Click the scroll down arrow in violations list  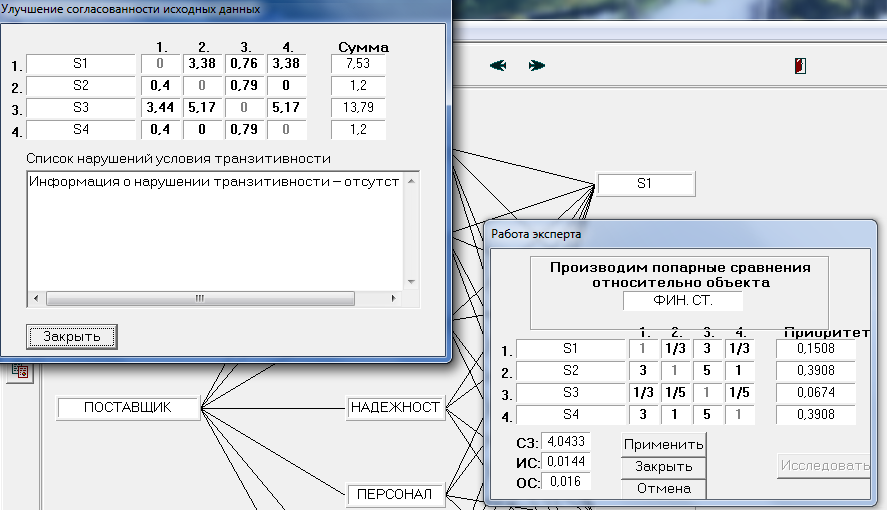coord(411,282)
